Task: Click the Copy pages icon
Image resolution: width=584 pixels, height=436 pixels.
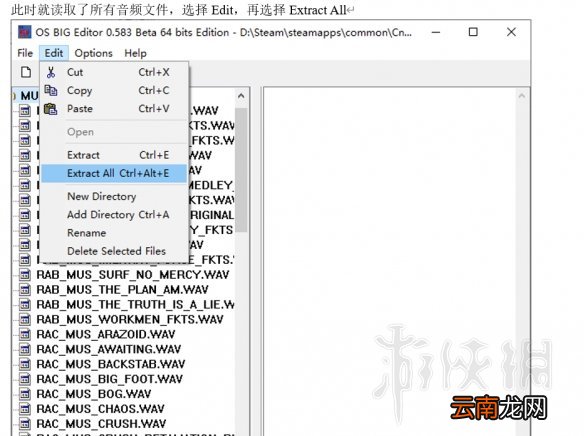Action: 51,90
